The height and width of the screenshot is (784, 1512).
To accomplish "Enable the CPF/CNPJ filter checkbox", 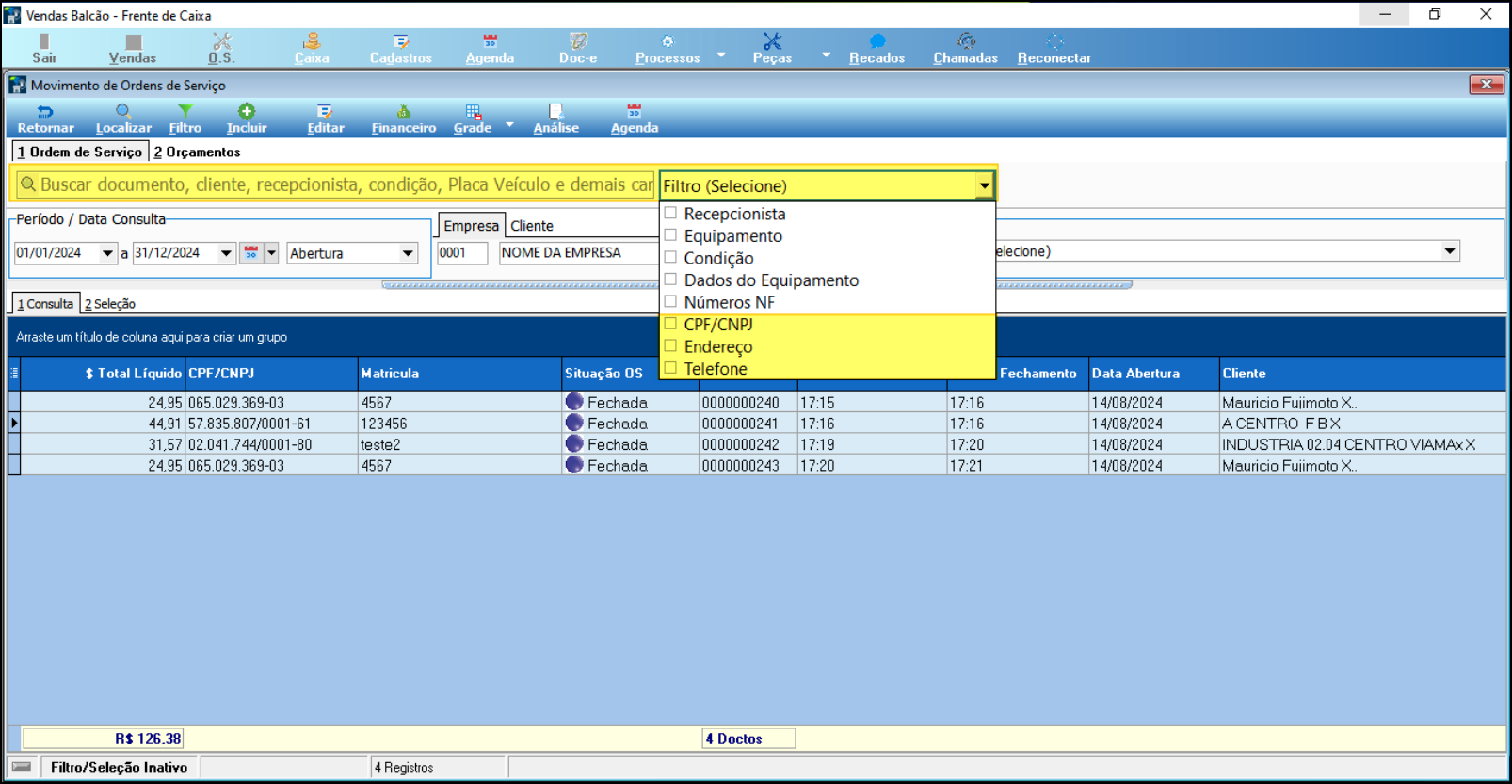I will (671, 325).
